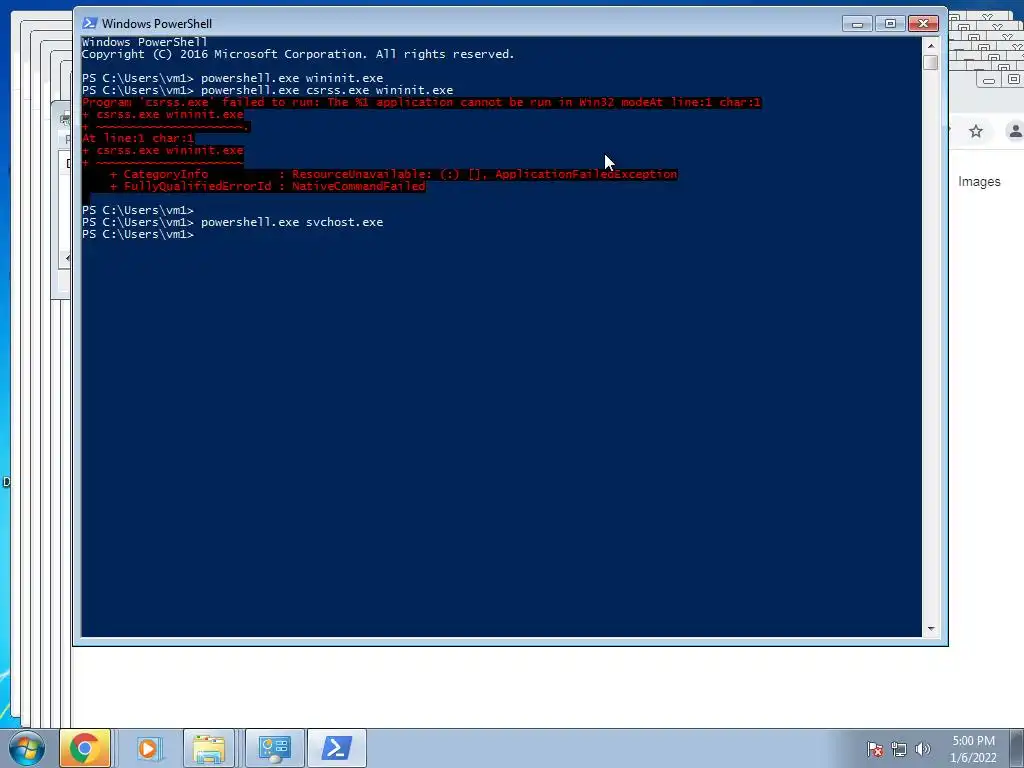Launch Windows Media Player from taskbar
The height and width of the screenshot is (768, 1024).
pos(148,748)
